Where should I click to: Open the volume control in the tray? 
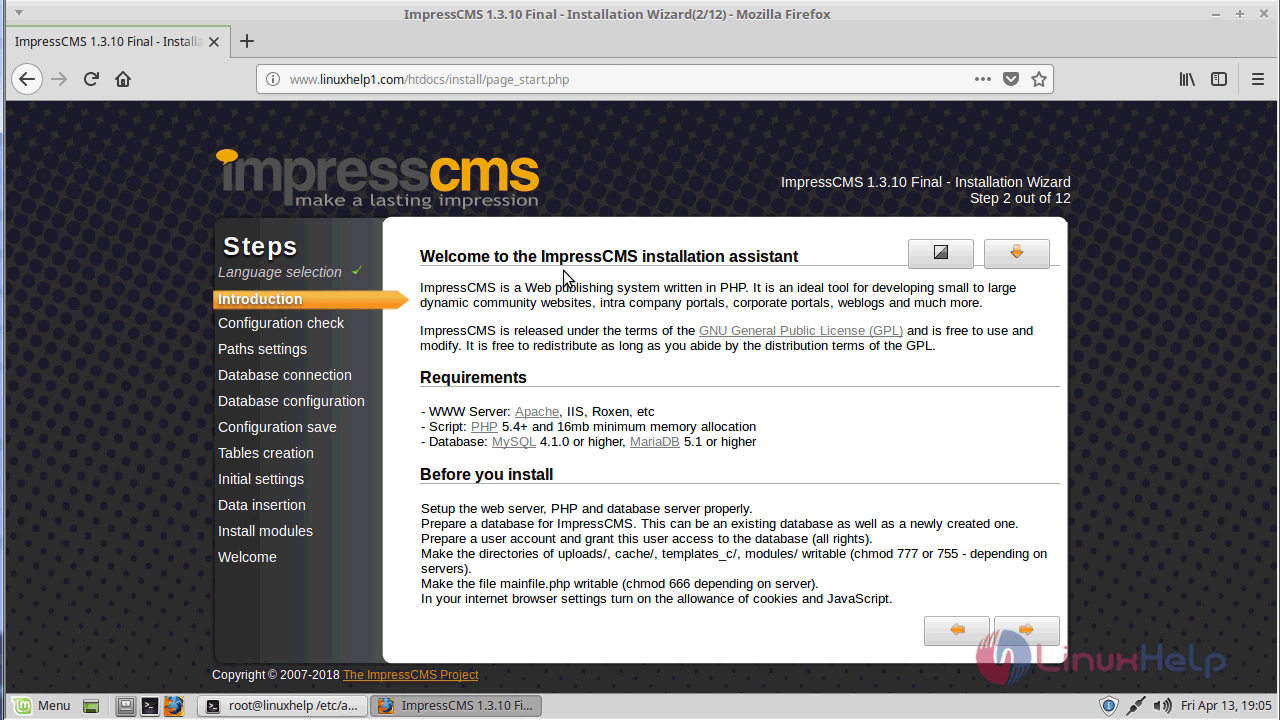[1161, 706]
